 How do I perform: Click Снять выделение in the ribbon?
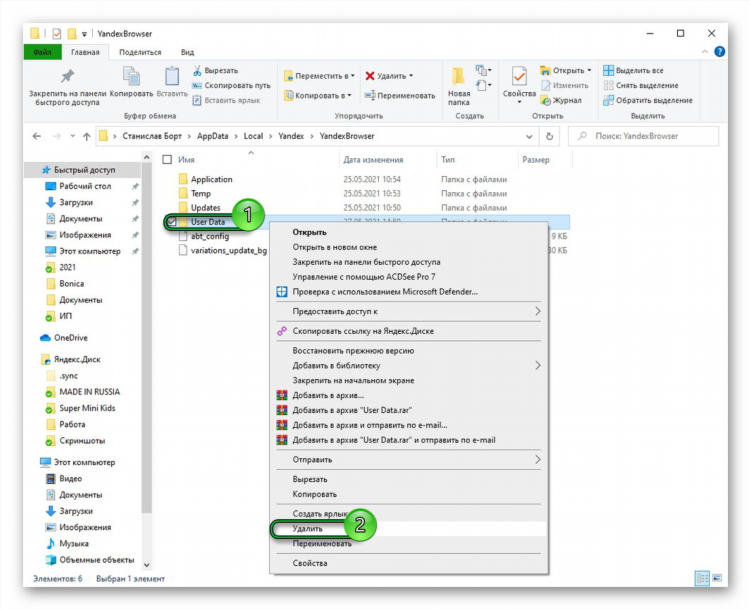[x=641, y=85]
